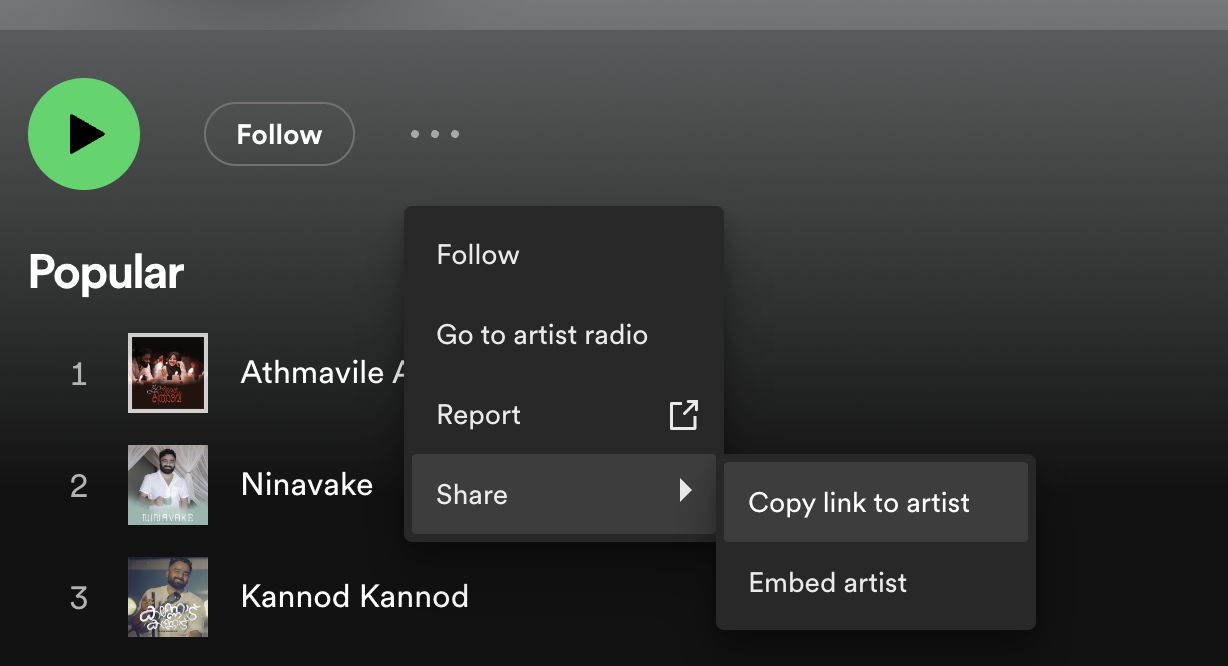Choose Go to artist radio
Image resolution: width=1228 pixels, height=666 pixels.
click(542, 334)
